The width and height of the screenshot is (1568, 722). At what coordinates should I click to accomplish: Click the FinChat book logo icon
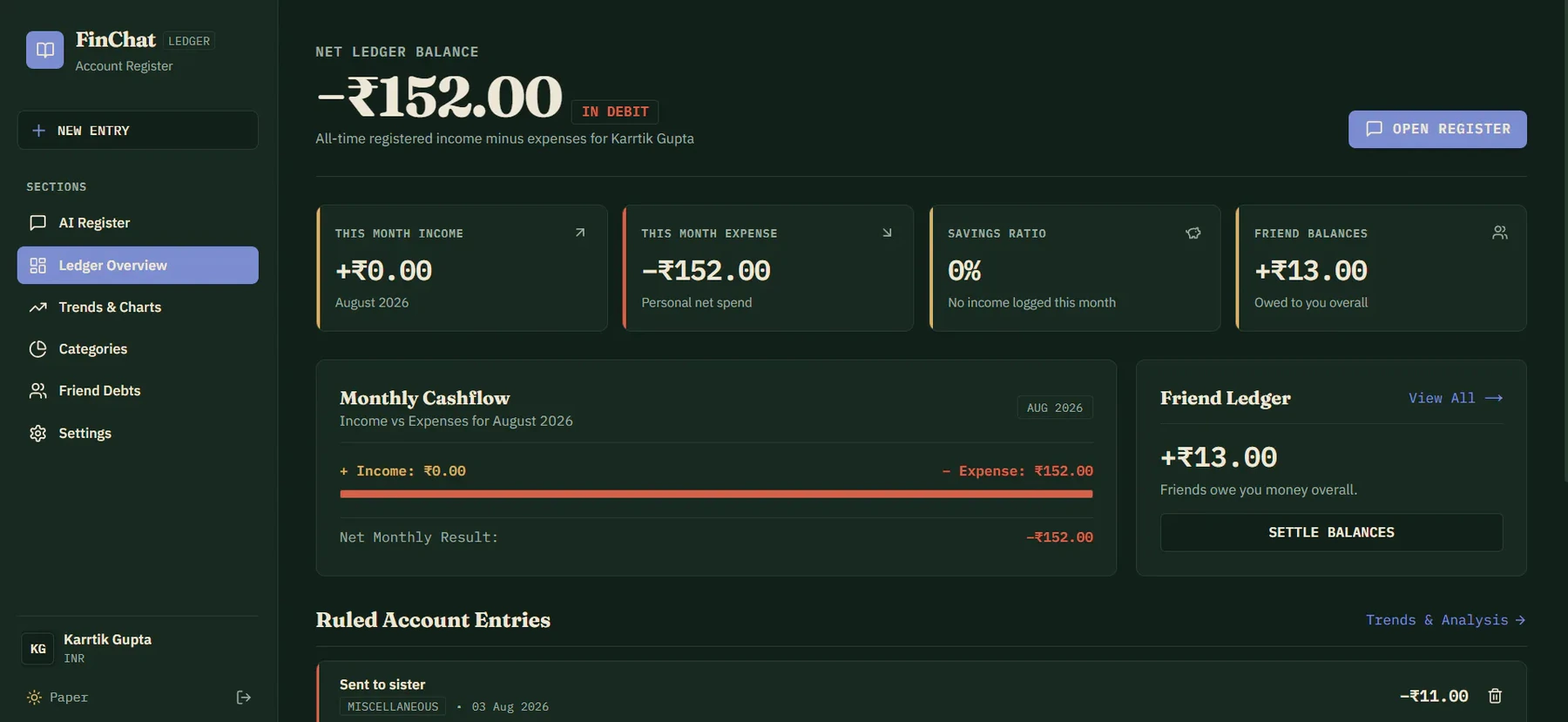point(44,51)
